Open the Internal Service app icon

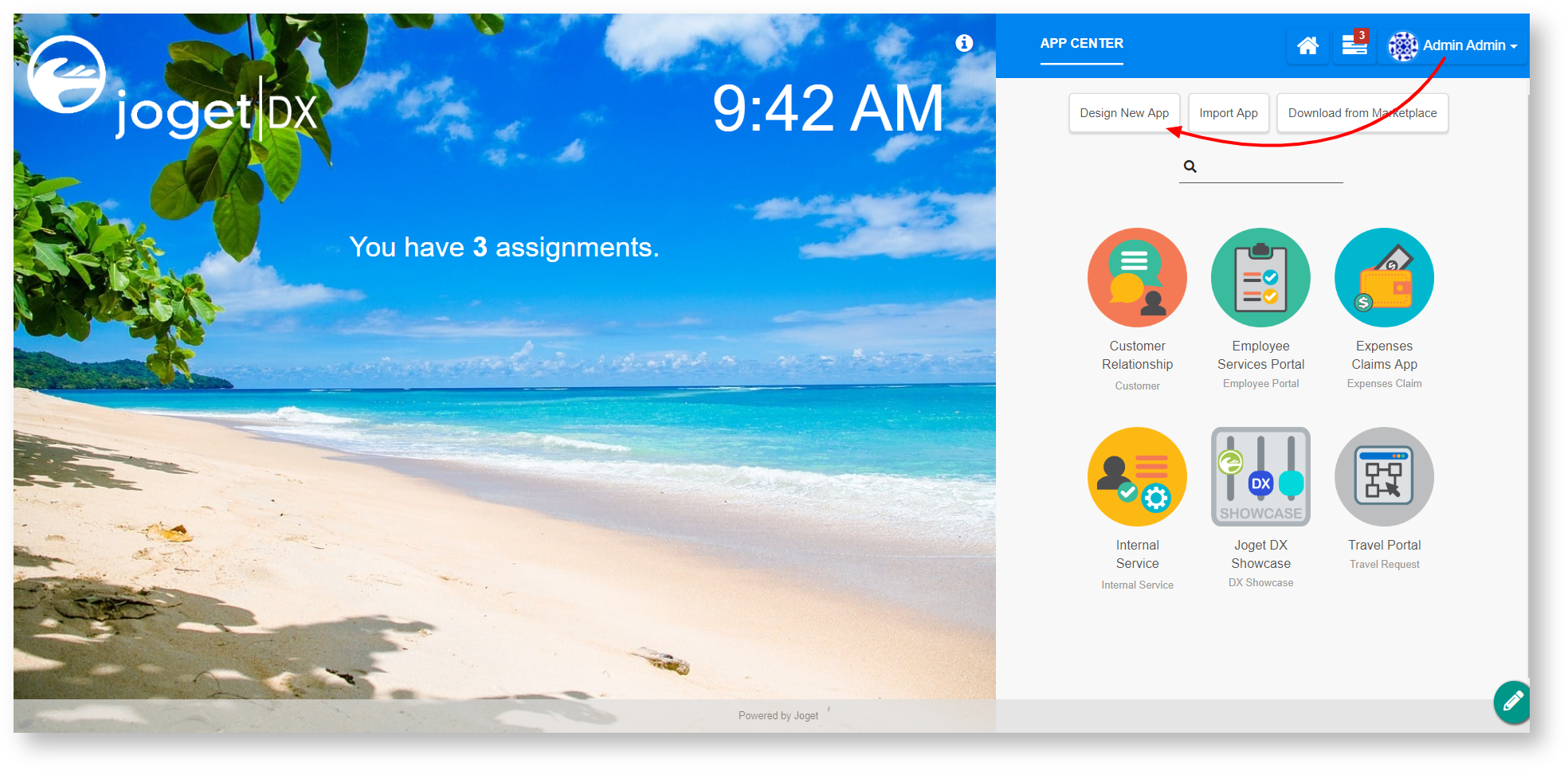(1137, 476)
